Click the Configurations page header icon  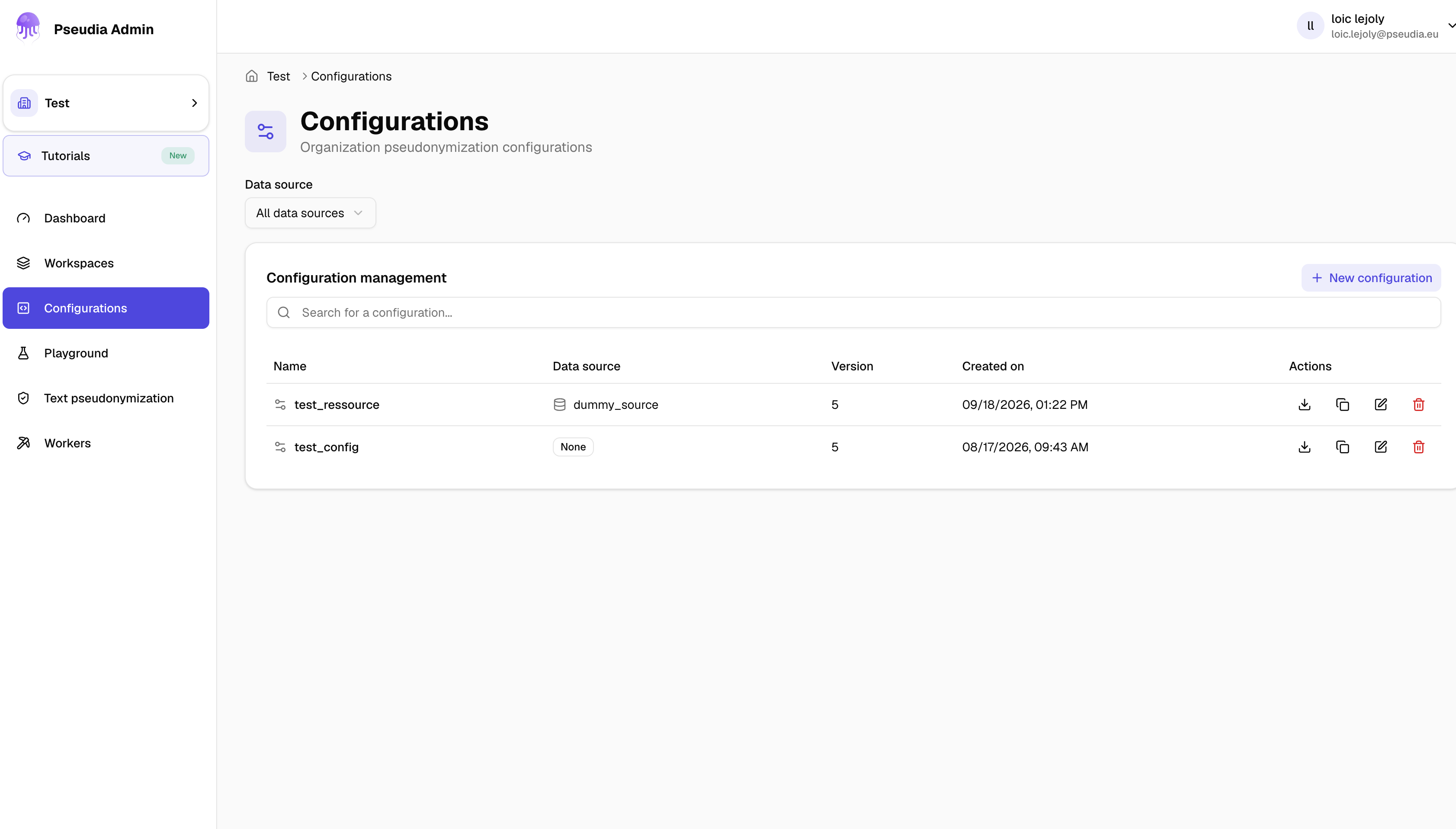tap(265, 132)
